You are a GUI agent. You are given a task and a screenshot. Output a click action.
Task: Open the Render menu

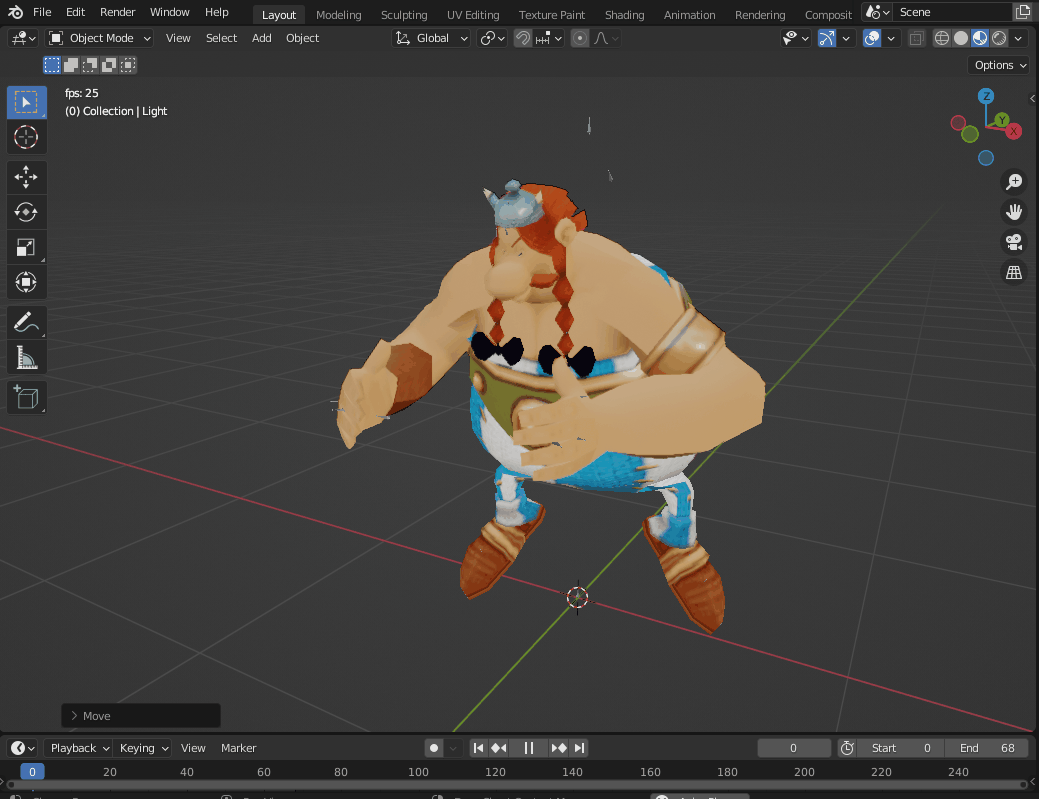(117, 12)
